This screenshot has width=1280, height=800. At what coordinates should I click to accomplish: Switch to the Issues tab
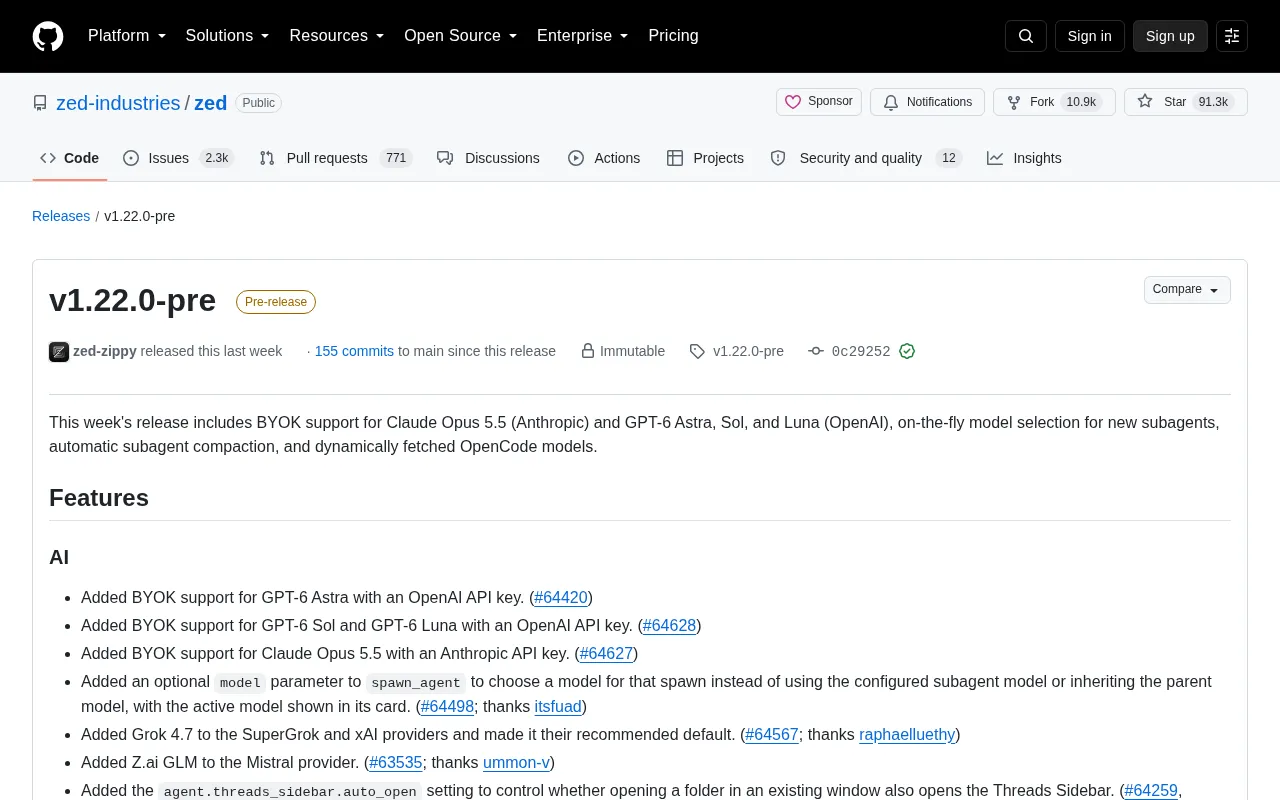pos(178,158)
